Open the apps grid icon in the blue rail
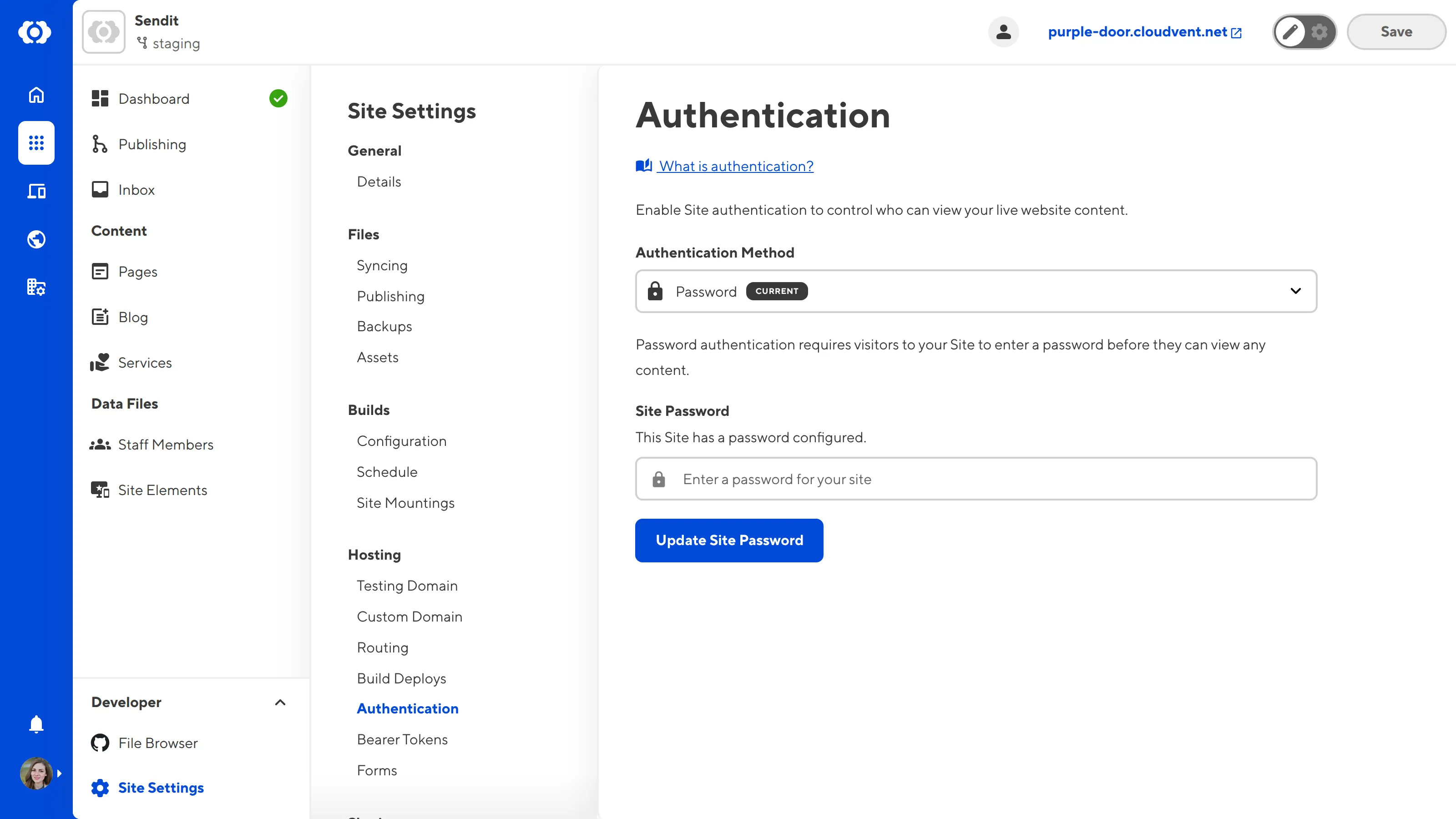This screenshot has width=1456, height=819. pos(35,143)
